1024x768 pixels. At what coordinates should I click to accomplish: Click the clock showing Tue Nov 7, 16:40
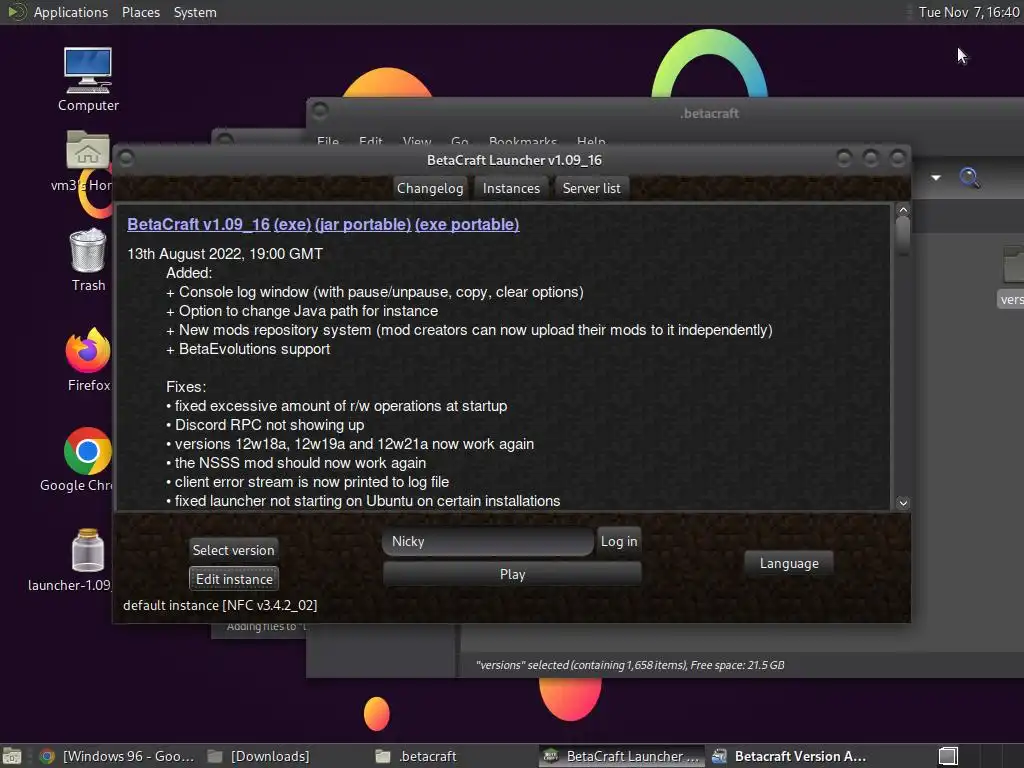coord(968,12)
